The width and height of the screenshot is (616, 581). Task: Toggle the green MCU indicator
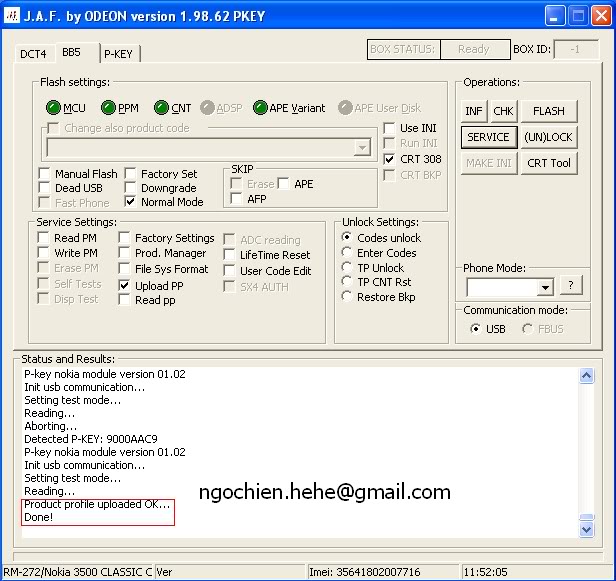53,108
